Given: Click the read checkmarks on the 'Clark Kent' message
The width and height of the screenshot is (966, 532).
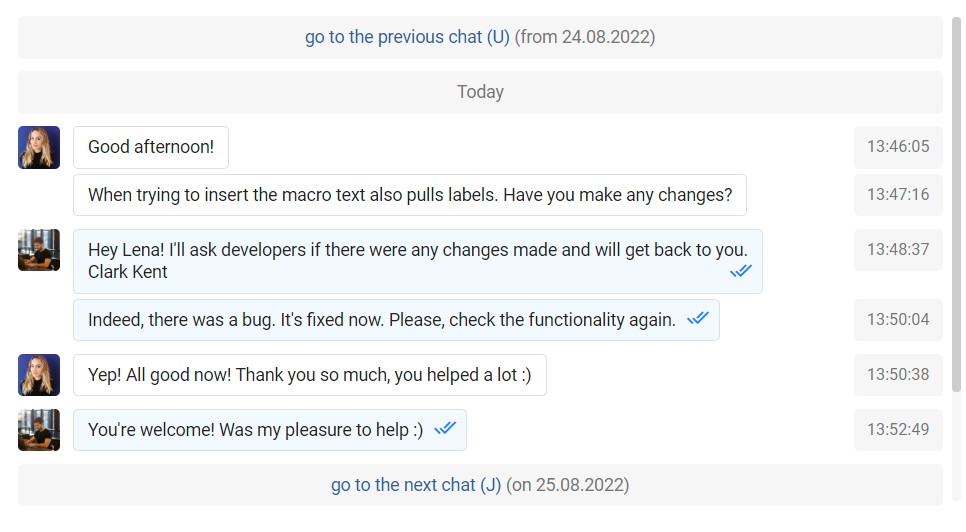Looking at the screenshot, I should click(x=740, y=271).
